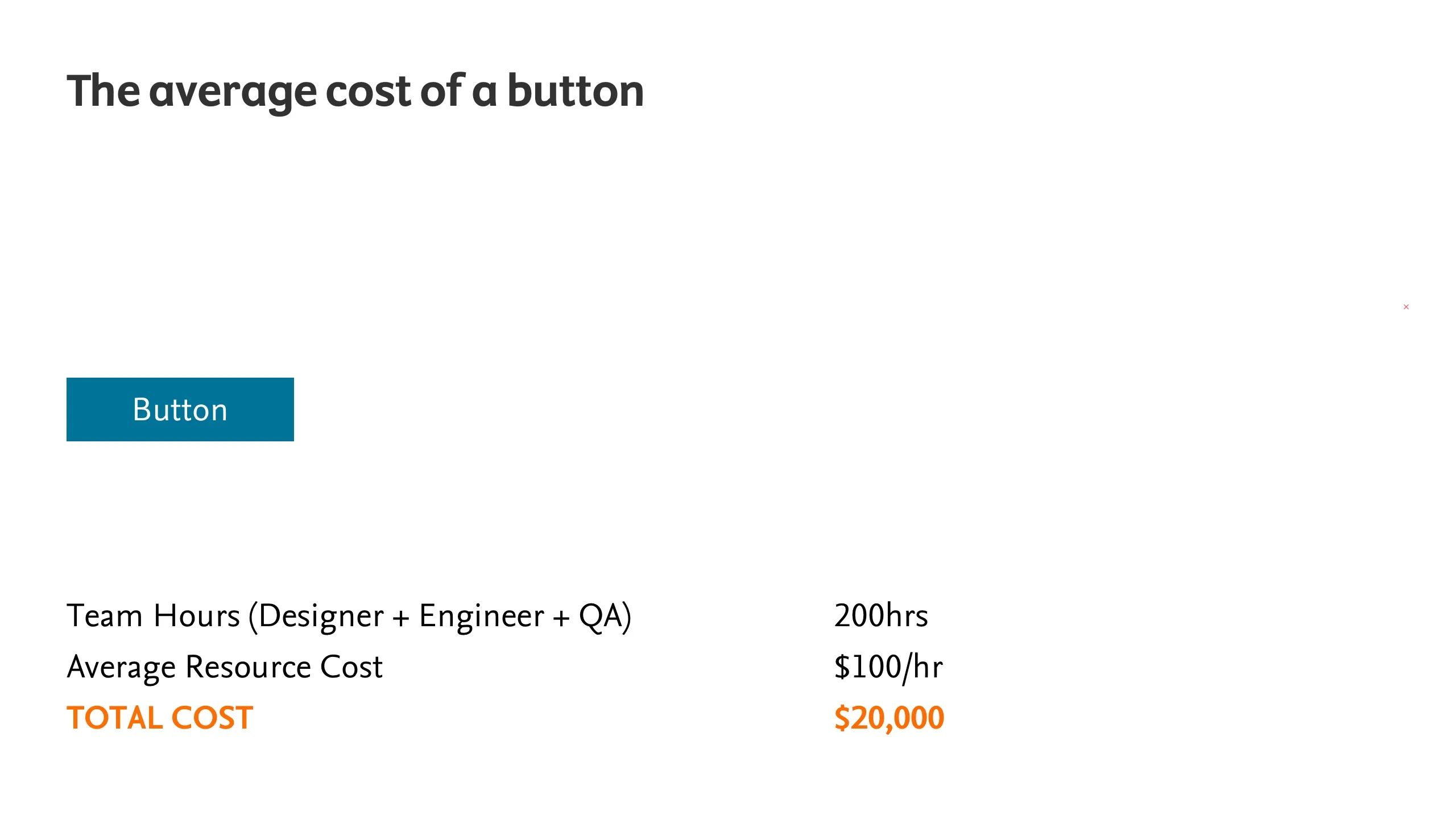Click the word "Hours" in first row
Screen dimensions: 1456x819
coord(197,615)
